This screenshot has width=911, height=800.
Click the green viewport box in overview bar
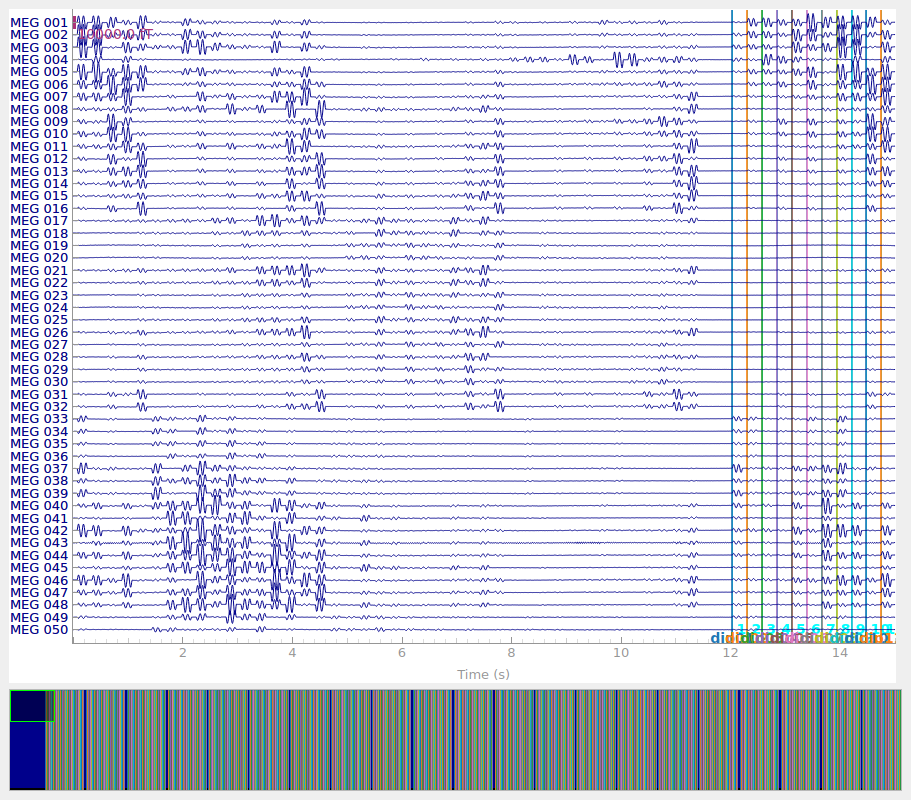pos(32,705)
